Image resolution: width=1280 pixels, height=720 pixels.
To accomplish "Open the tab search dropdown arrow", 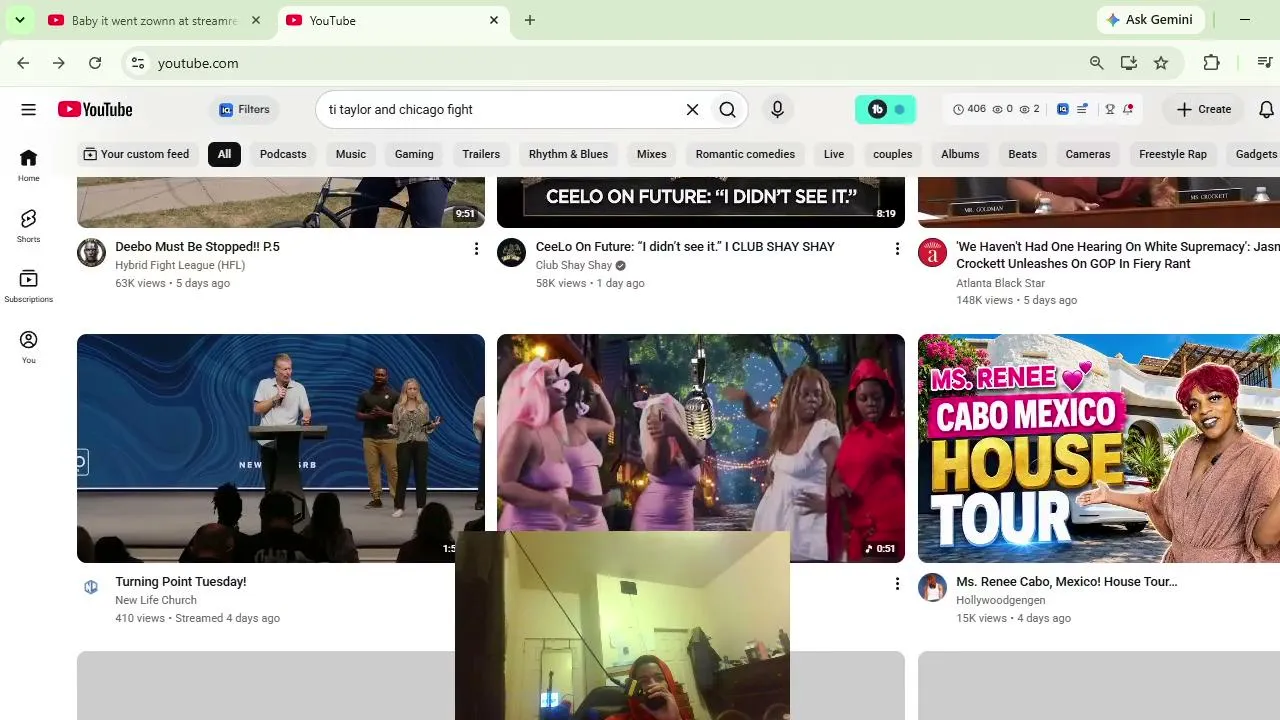I will 19,20.
